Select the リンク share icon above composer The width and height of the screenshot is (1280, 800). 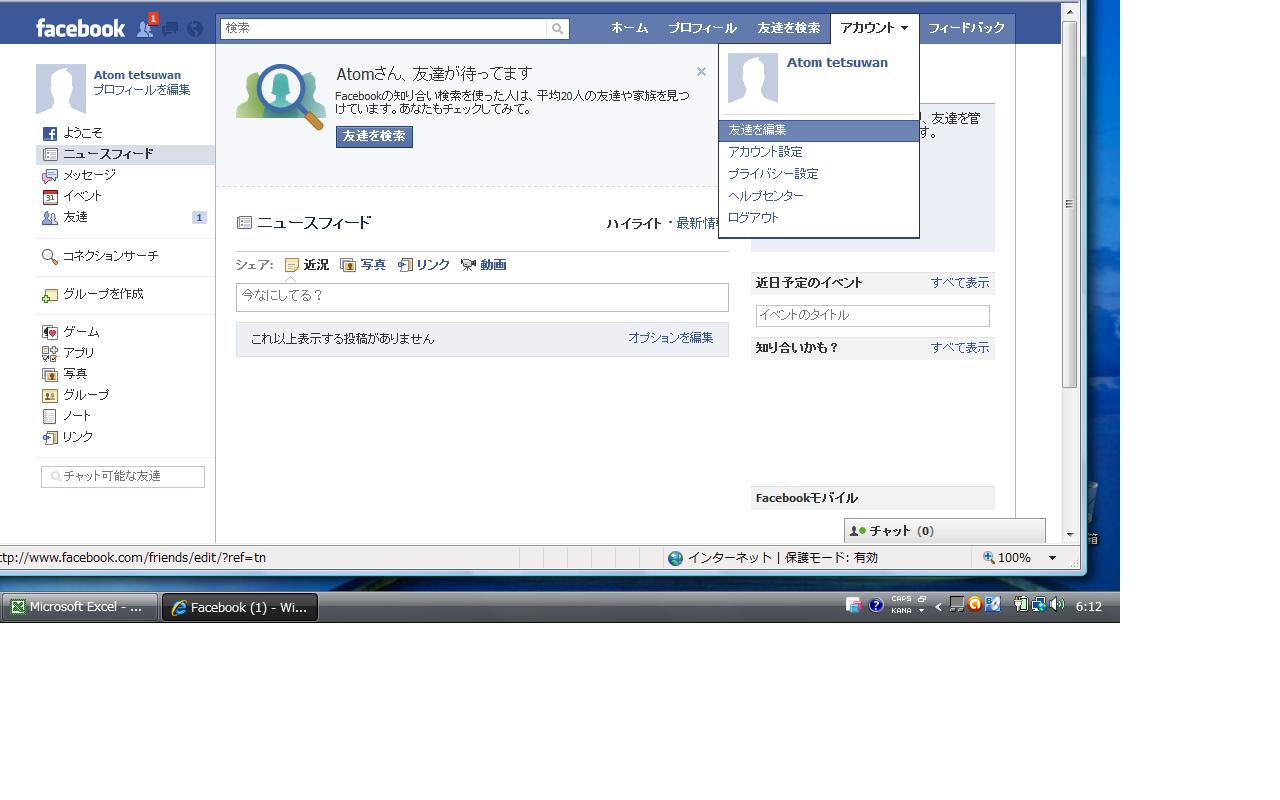[x=405, y=265]
